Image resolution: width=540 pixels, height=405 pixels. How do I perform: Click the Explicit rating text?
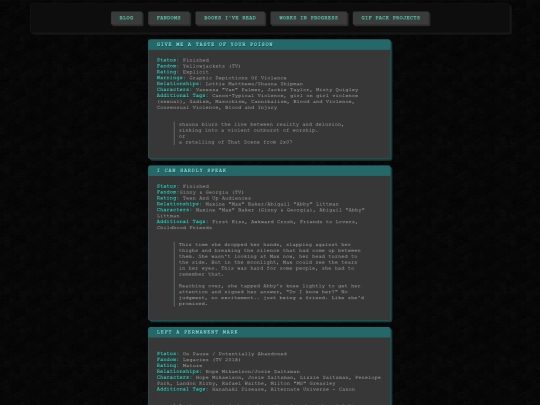195,72
